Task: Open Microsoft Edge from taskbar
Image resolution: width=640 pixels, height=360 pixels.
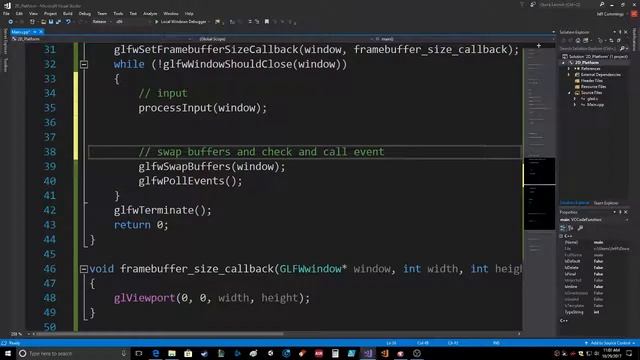Action: (x=156, y=353)
